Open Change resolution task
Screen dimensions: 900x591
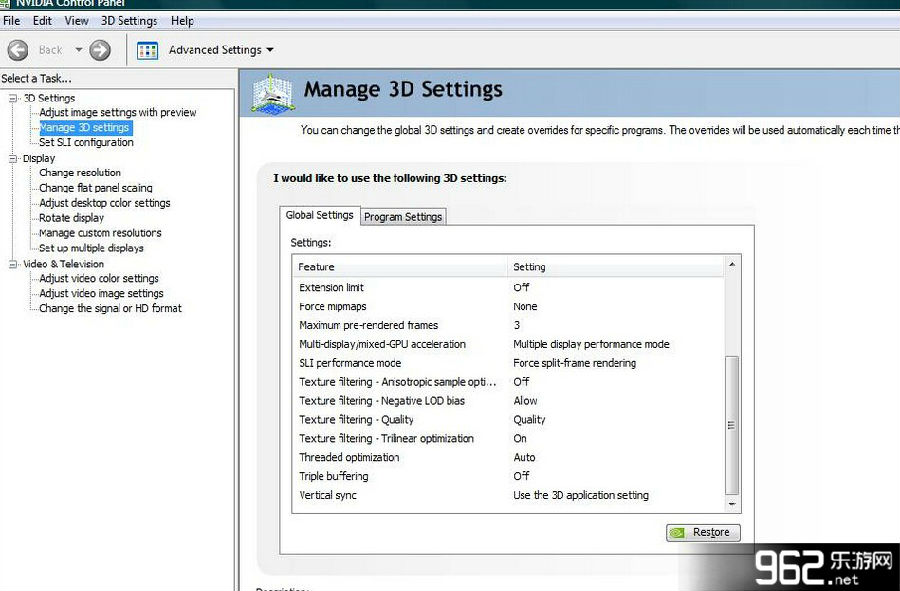(x=80, y=173)
